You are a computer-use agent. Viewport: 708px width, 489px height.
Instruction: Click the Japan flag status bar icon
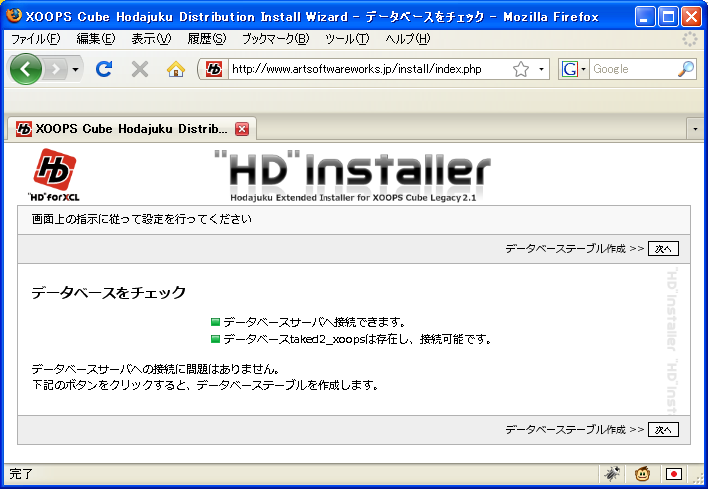point(674,474)
